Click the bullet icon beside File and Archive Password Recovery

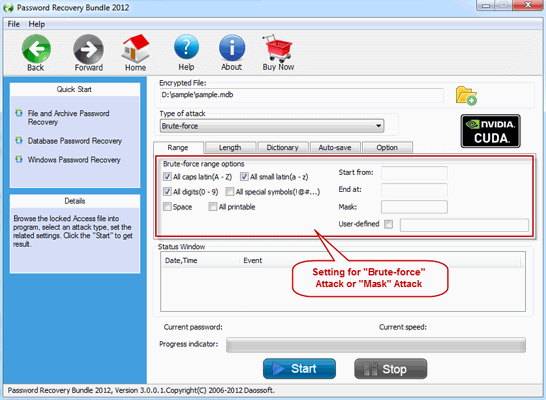(x=19, y=113)
